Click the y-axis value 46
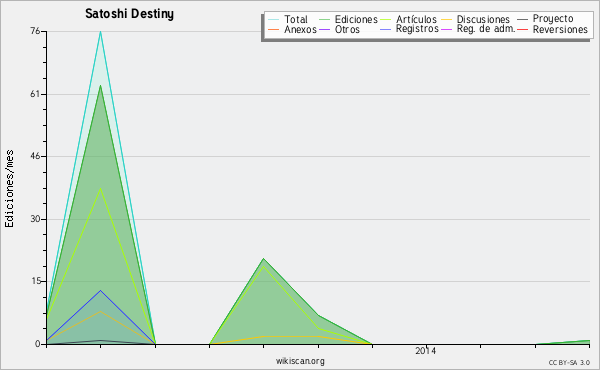Image resolution: width=600 pixels, height=370 pixels. (x=35, y=156)
